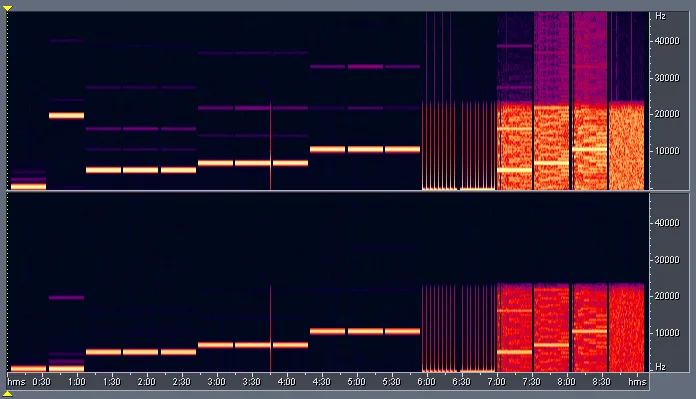Click the 0:30 mark on time ruler
696x399 pixels.
point(41,382)
